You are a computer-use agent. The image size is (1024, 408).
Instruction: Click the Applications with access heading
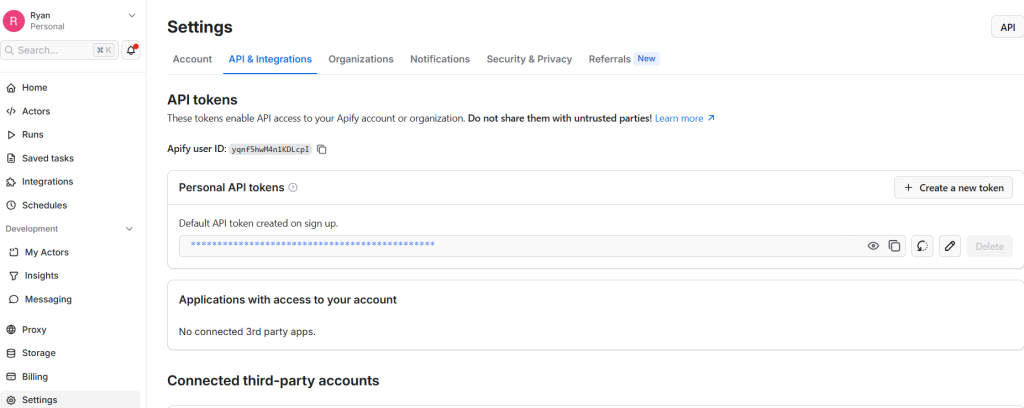[288, 300]
